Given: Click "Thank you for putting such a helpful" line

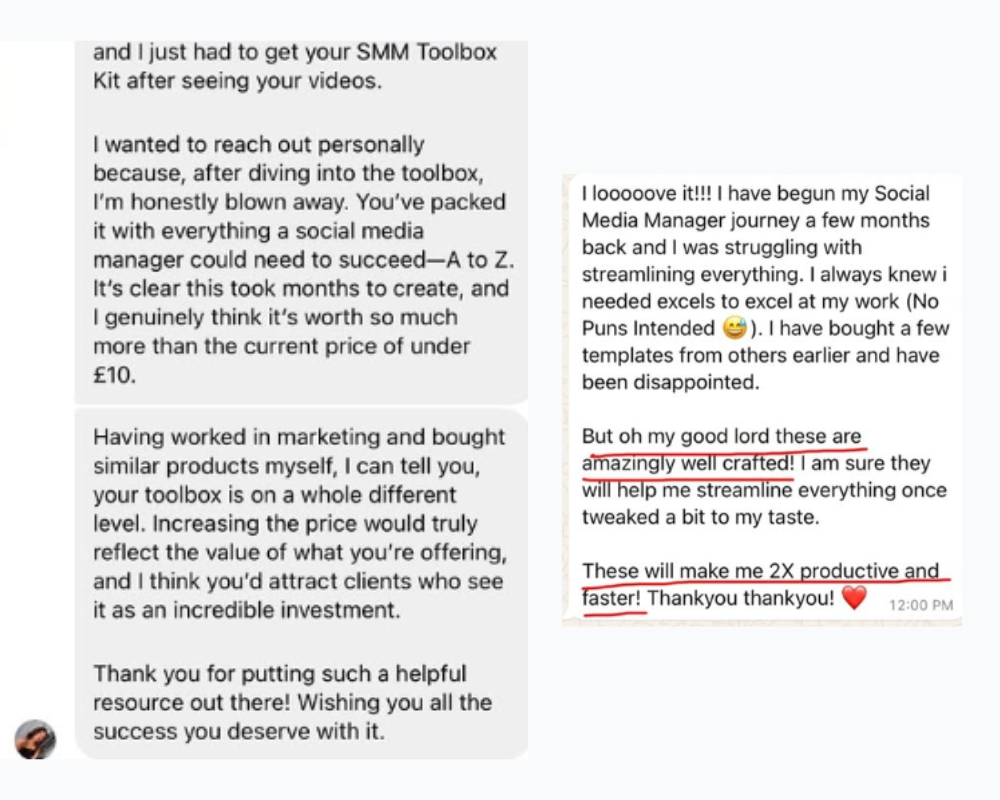Looking at the screenshot, I should tap(279, 674).
